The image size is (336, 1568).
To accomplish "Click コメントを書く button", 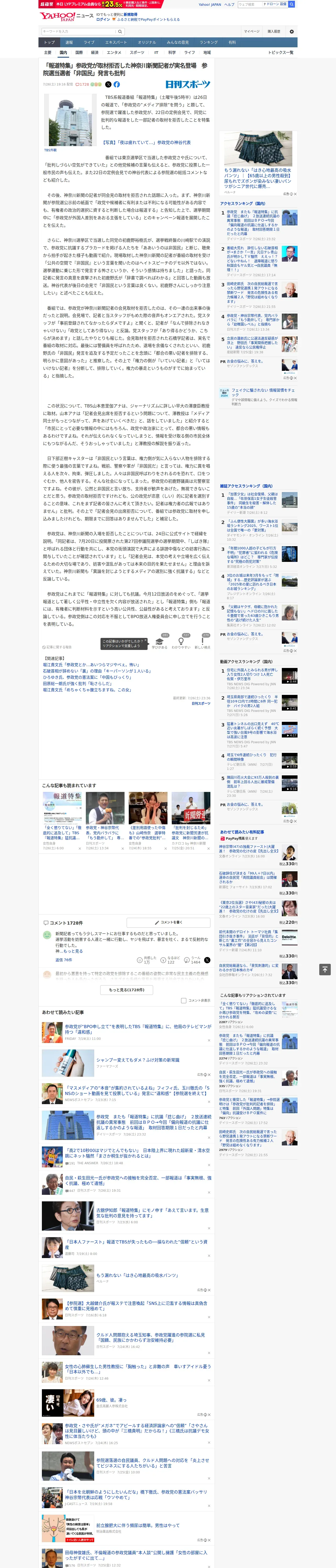I will tap(168, 922).
